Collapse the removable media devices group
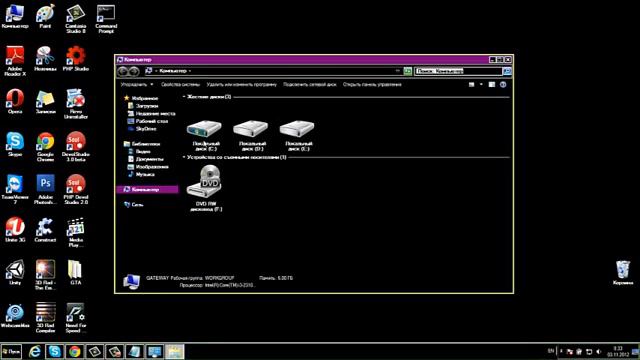 (184, 157)
